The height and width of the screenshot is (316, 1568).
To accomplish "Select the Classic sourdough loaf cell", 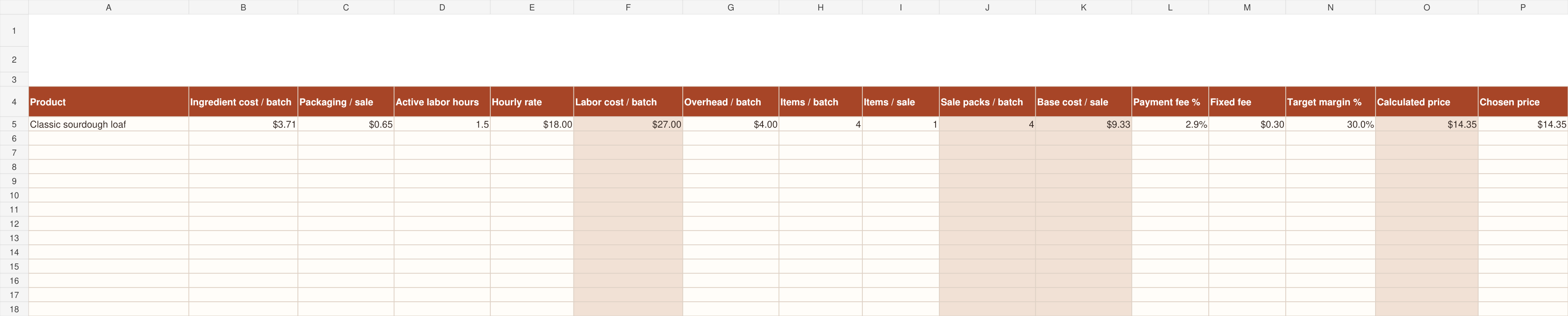I will [108, 124].
